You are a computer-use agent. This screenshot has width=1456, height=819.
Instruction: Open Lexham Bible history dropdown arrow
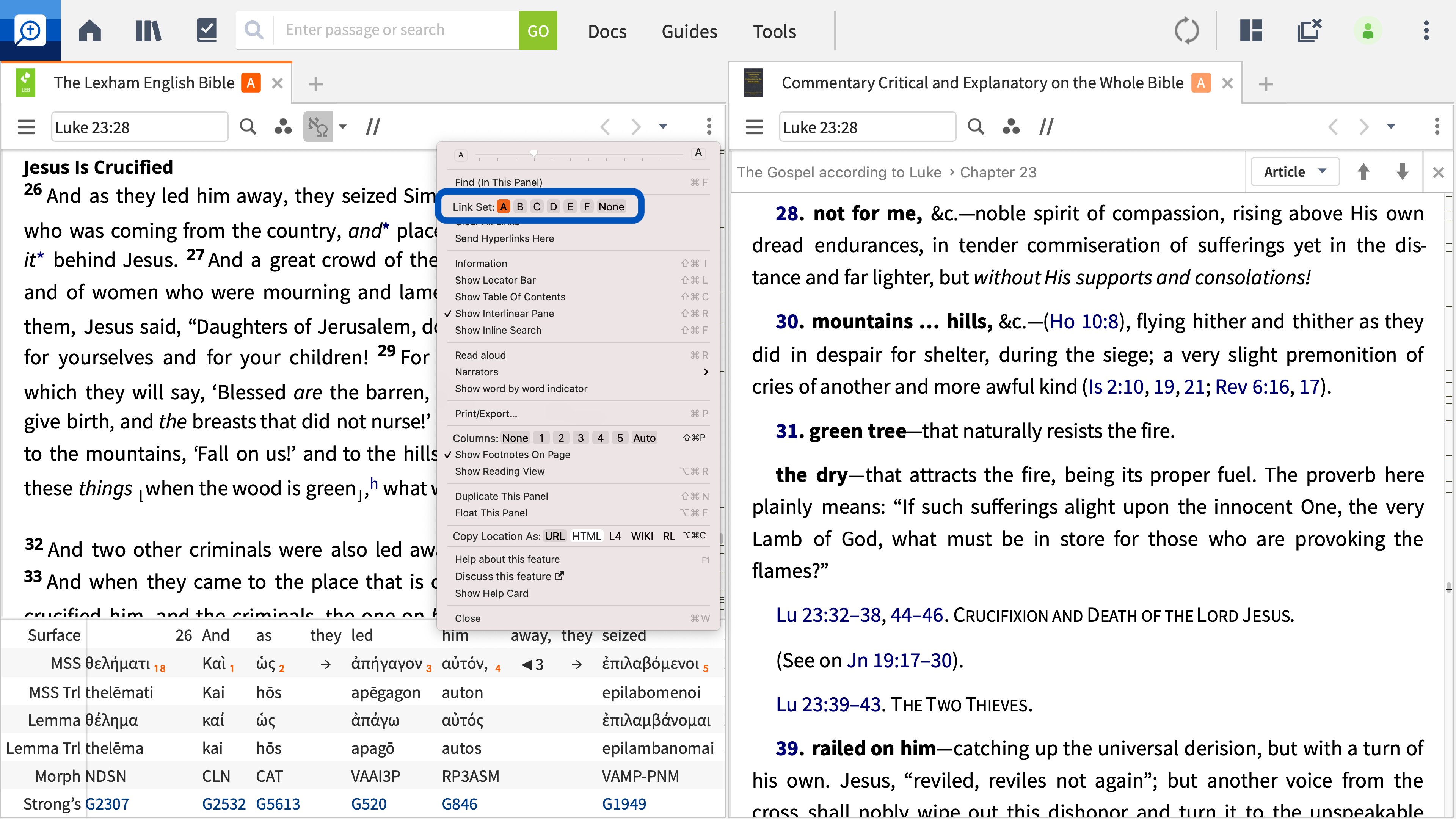tap(663, 127)
